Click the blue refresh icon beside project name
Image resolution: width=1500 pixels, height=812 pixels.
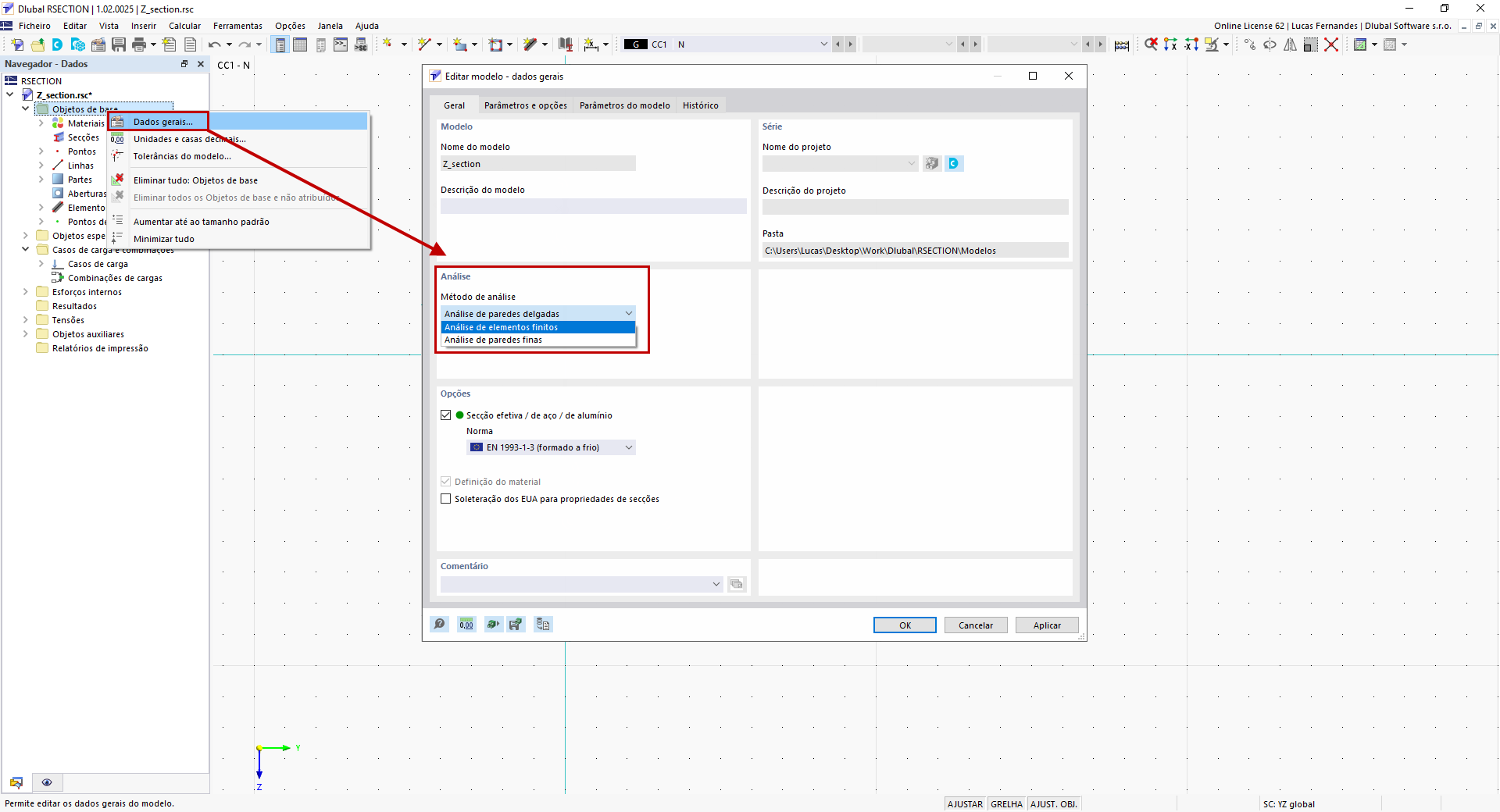point(954,163)
